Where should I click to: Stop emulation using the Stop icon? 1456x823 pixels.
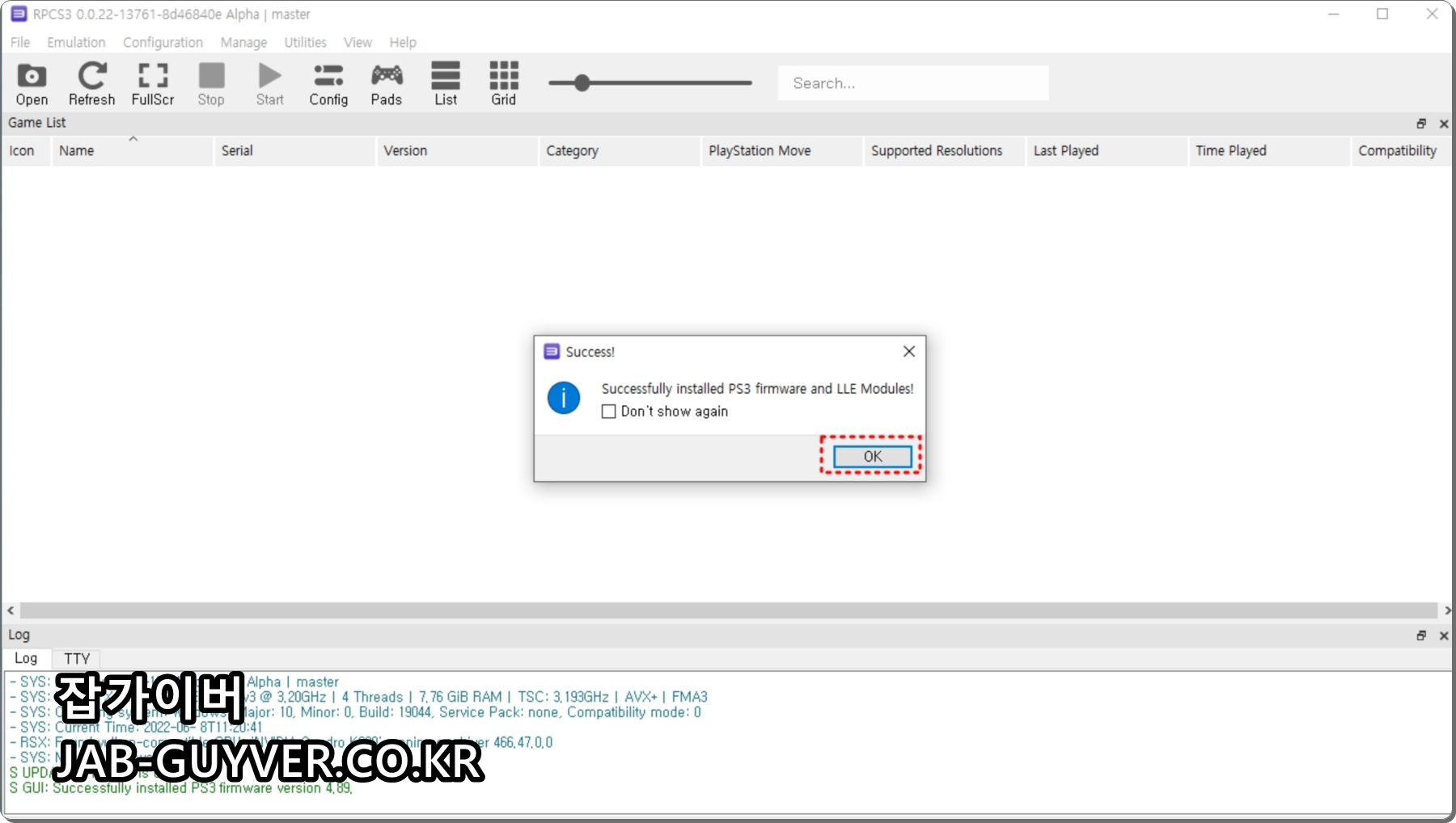coord(211,84)
